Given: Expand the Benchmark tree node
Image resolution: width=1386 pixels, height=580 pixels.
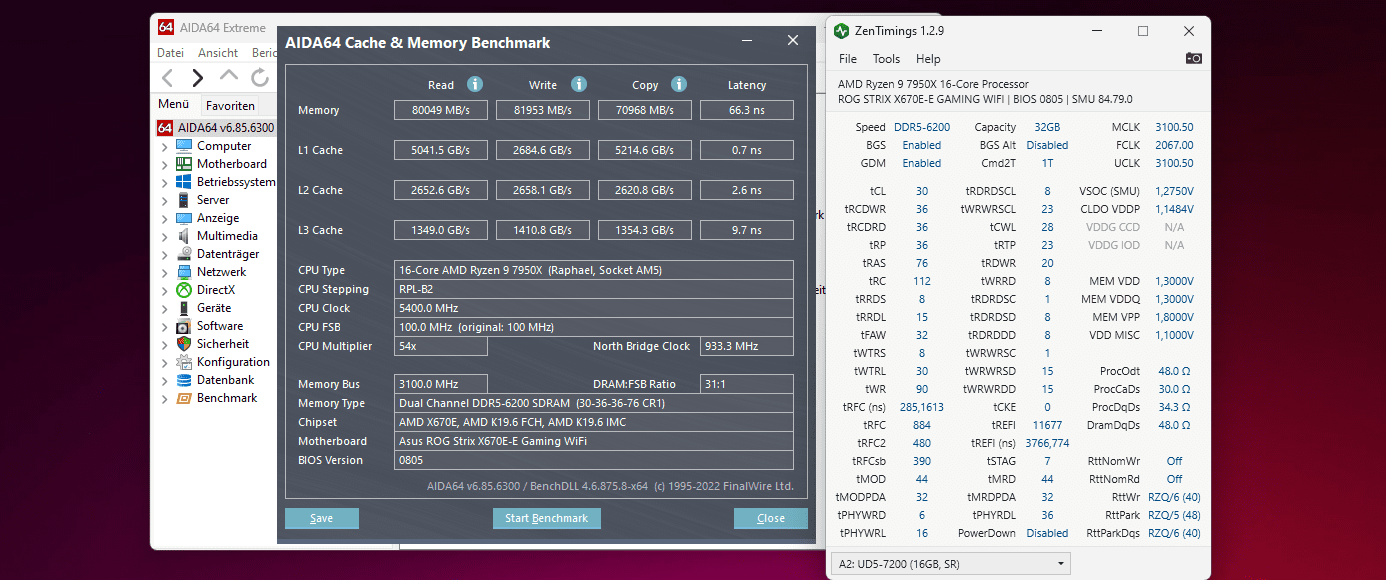Looking at the screenshot, I should coord(165,398).
